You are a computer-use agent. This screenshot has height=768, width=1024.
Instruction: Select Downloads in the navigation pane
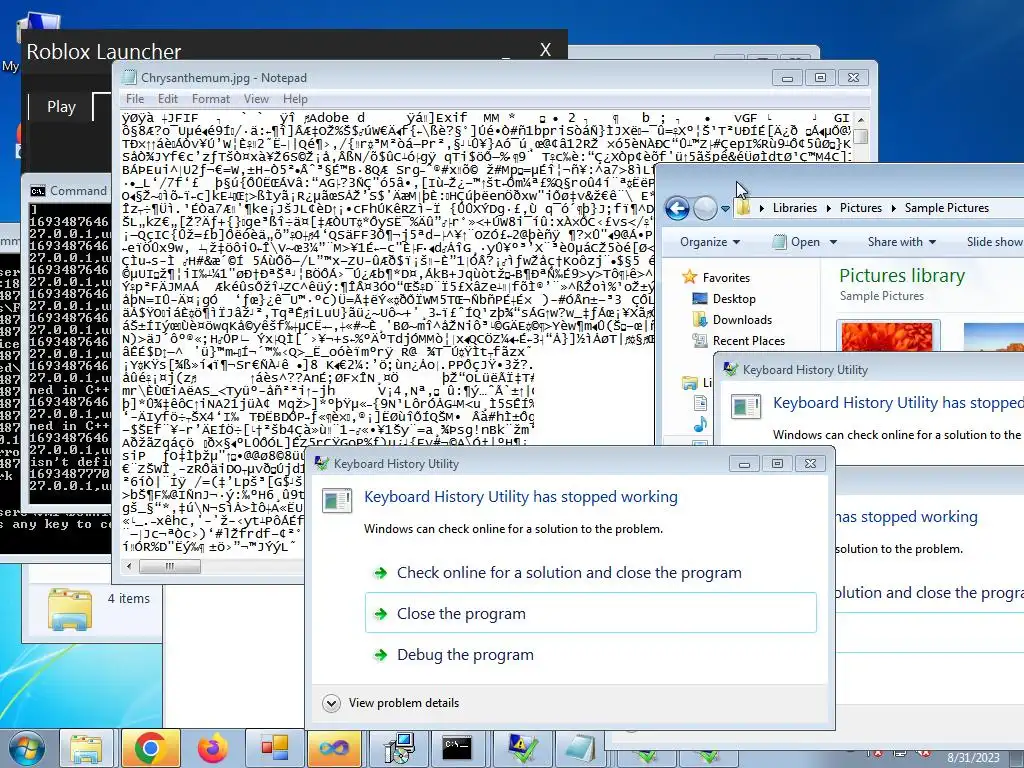pos(742,319)
